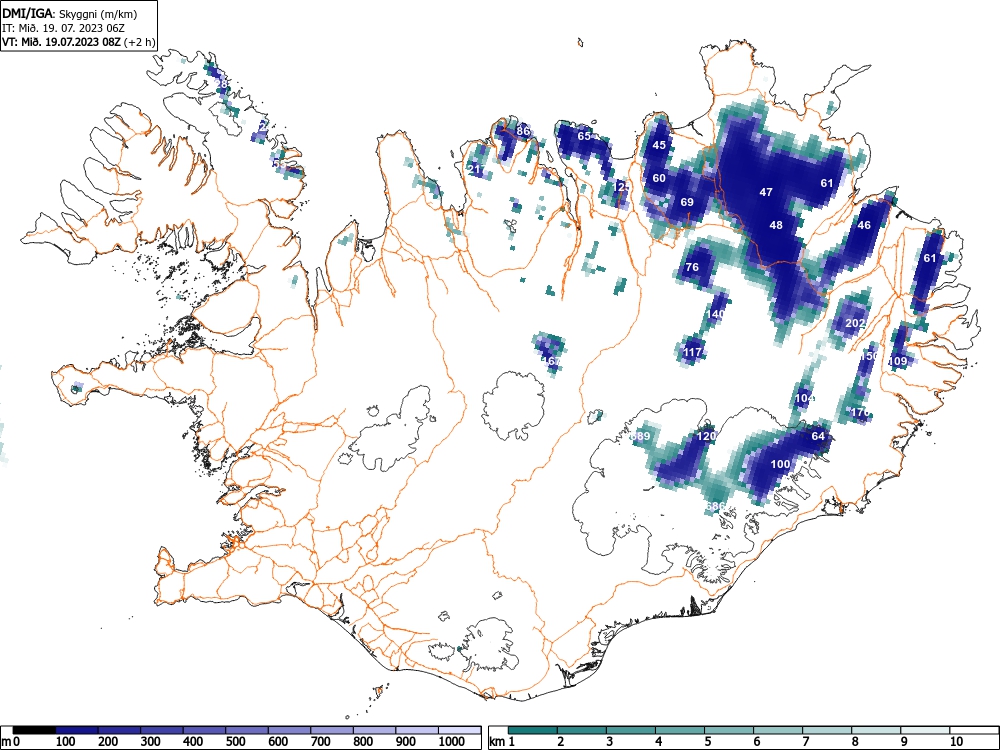Click the 686 visibility value on the map

[716, 506]
